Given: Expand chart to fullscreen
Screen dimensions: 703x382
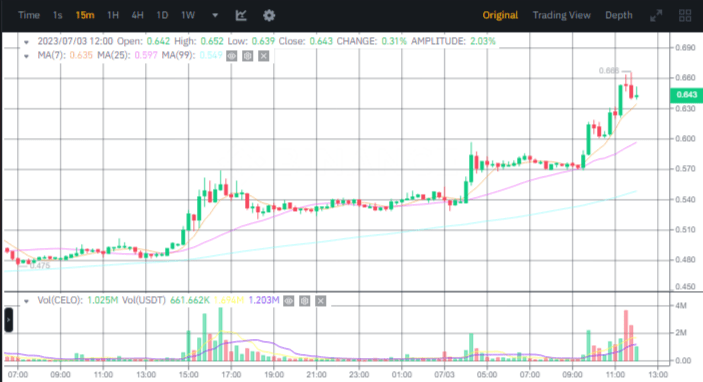Looking at the screenshot, I should [x=656, y=16].
